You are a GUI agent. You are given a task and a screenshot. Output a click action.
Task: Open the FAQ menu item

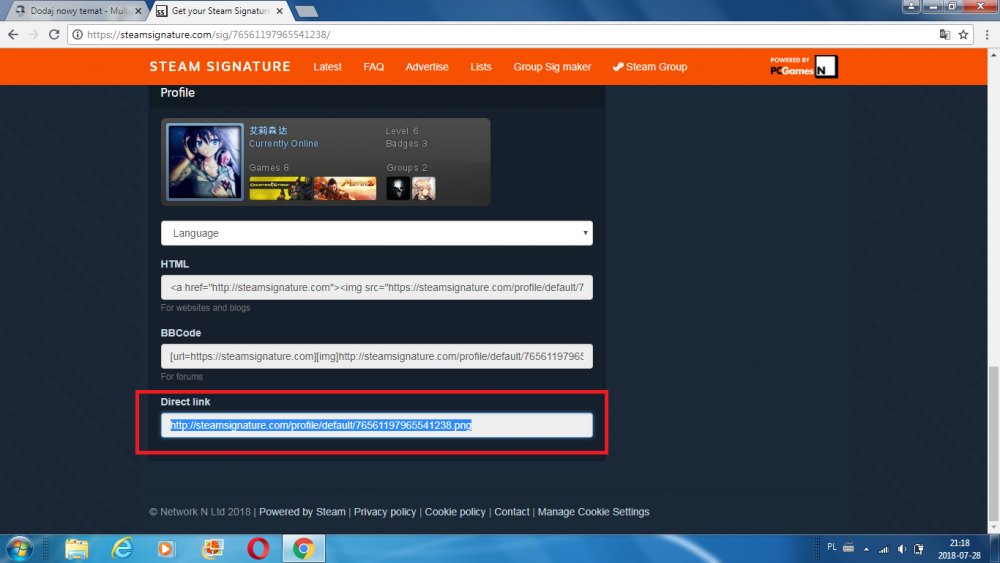pos(373,67)
